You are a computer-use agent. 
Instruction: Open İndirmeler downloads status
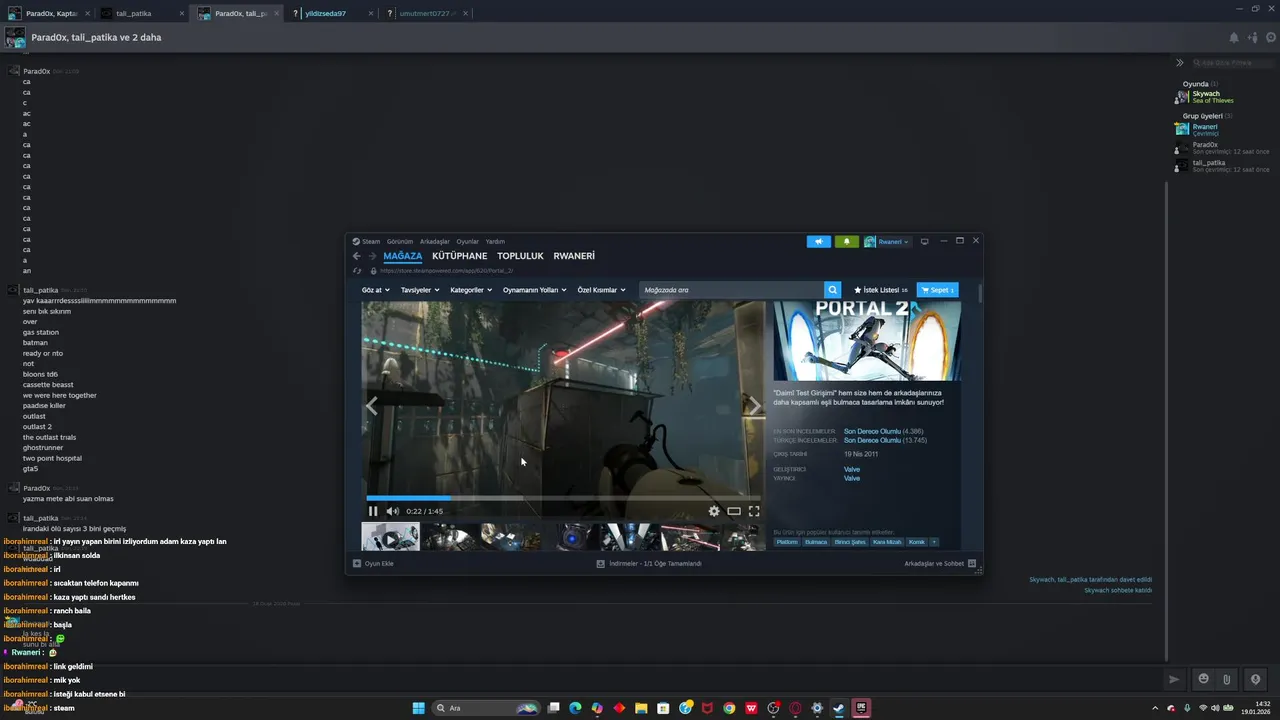pyautogui.click(x=649, y=563)
